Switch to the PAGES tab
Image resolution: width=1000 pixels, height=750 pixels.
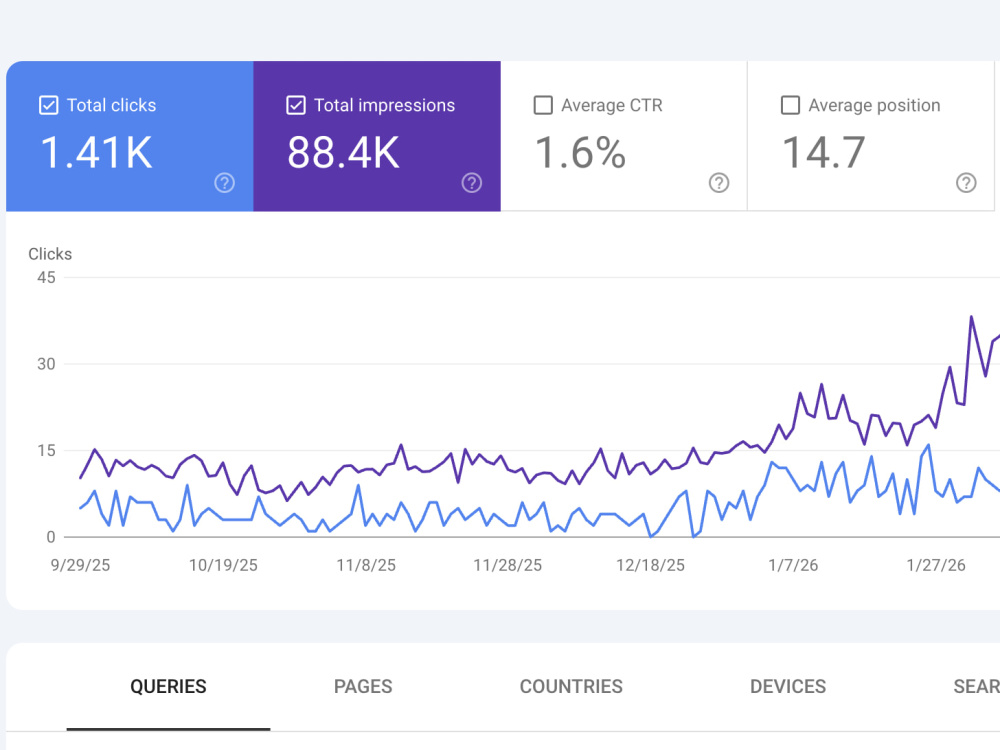click(x=363, y=687)
